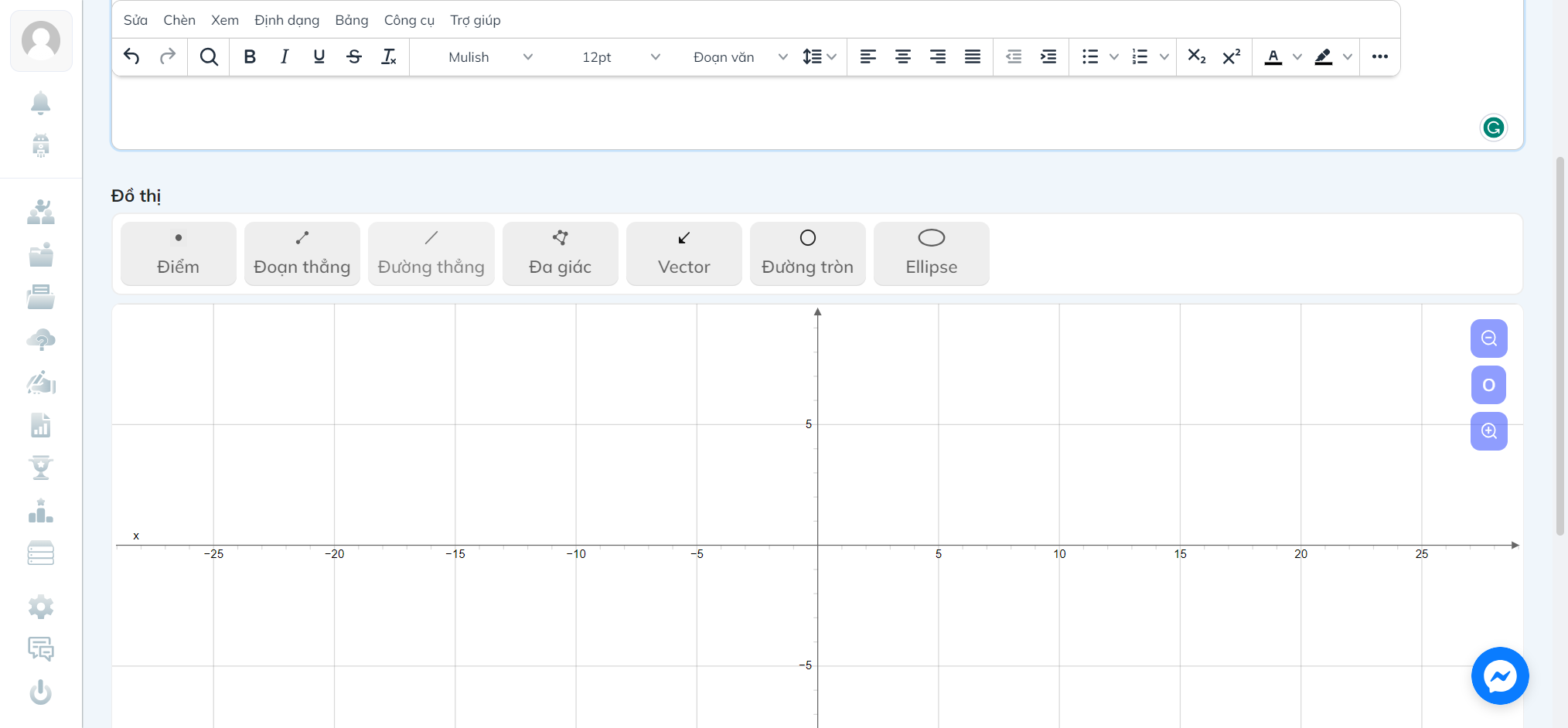Open notifications bell in the sidebar
1568x728 pixels.
tap(41, 103)
